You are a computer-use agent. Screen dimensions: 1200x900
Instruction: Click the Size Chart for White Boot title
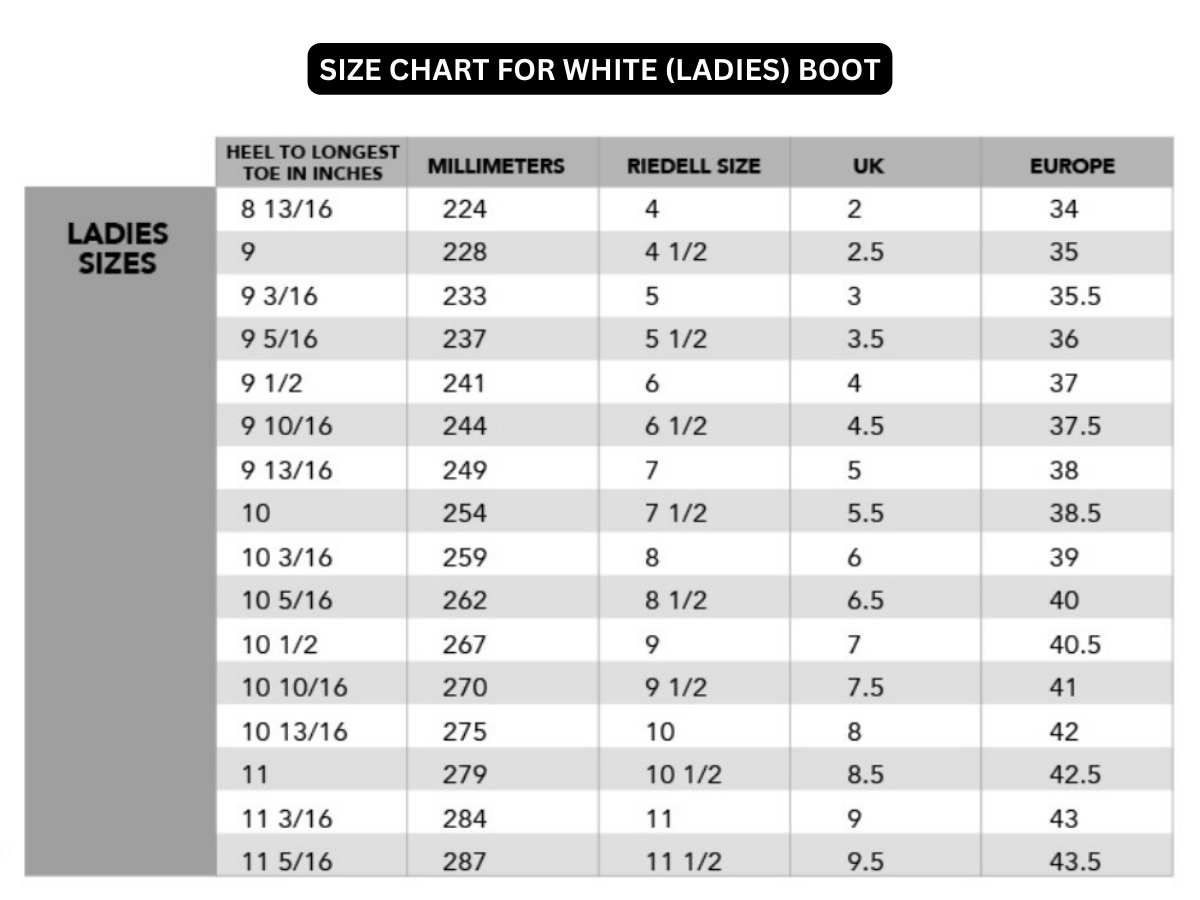point(599,69)
